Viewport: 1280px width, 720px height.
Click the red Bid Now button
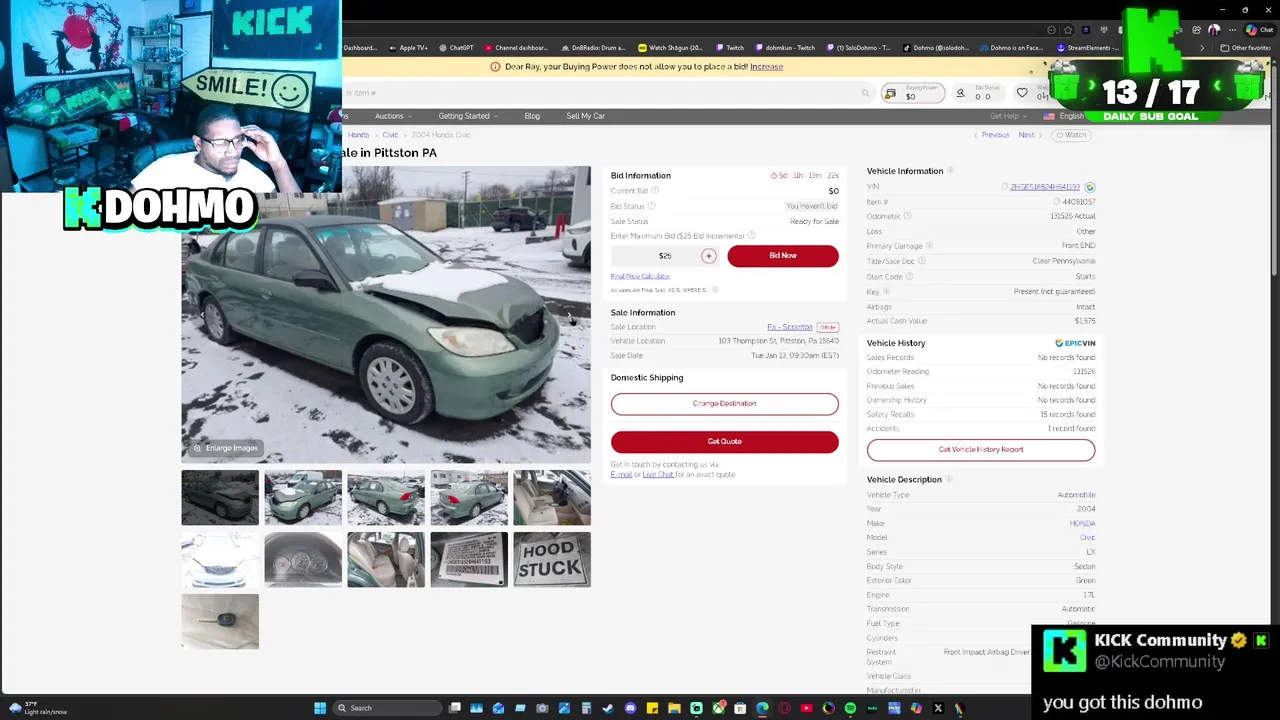(x=783, y=255)
